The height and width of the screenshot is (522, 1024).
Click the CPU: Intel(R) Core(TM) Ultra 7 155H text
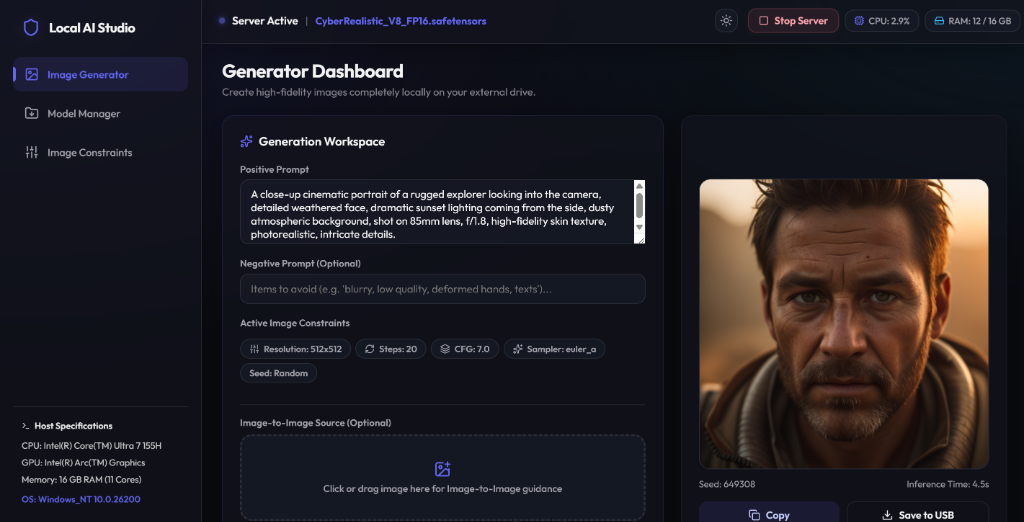(91, 446)
